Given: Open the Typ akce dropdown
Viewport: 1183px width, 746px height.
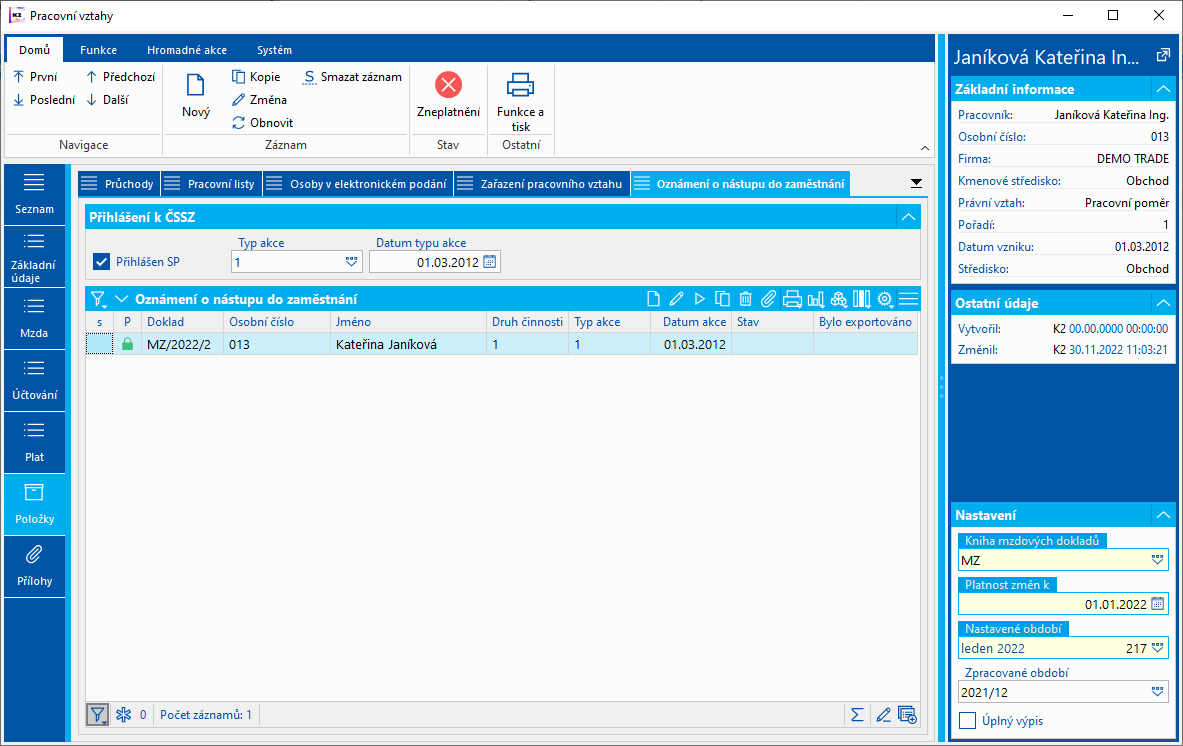Looking at the screenshot, I should [x=352, y=262].
